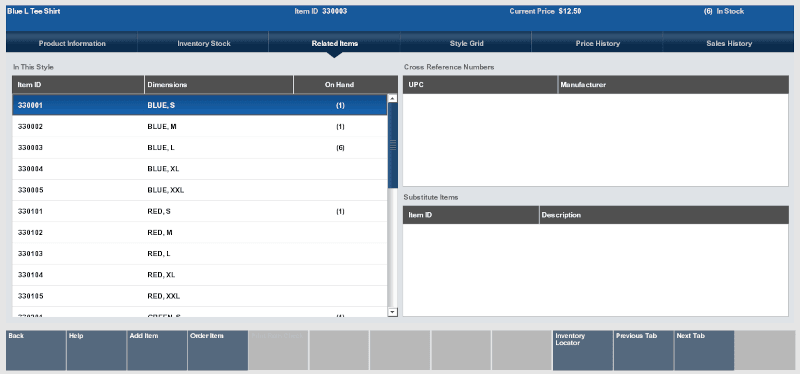Select item row 330104
Viewport: 800px width, 374px height.
coord(200,275)
